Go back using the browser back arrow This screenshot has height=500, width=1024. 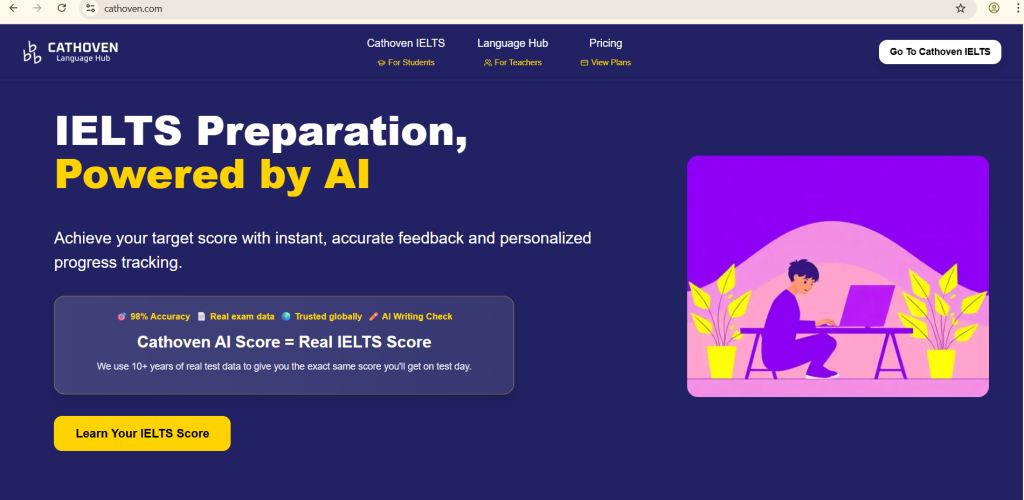tap(12, 8)
